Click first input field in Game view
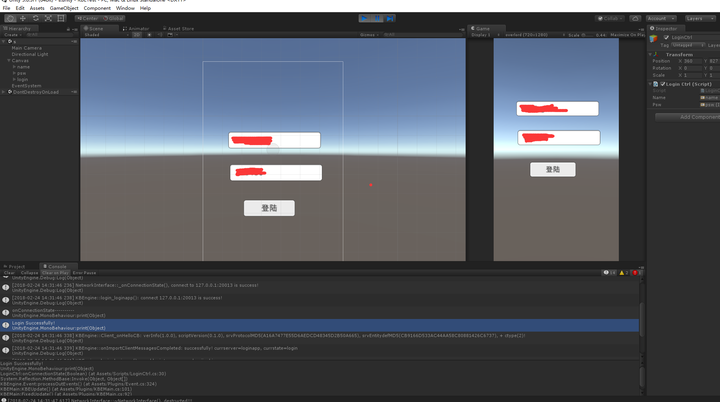This screenshot has height=402, width=720. (x=557, y=109)
